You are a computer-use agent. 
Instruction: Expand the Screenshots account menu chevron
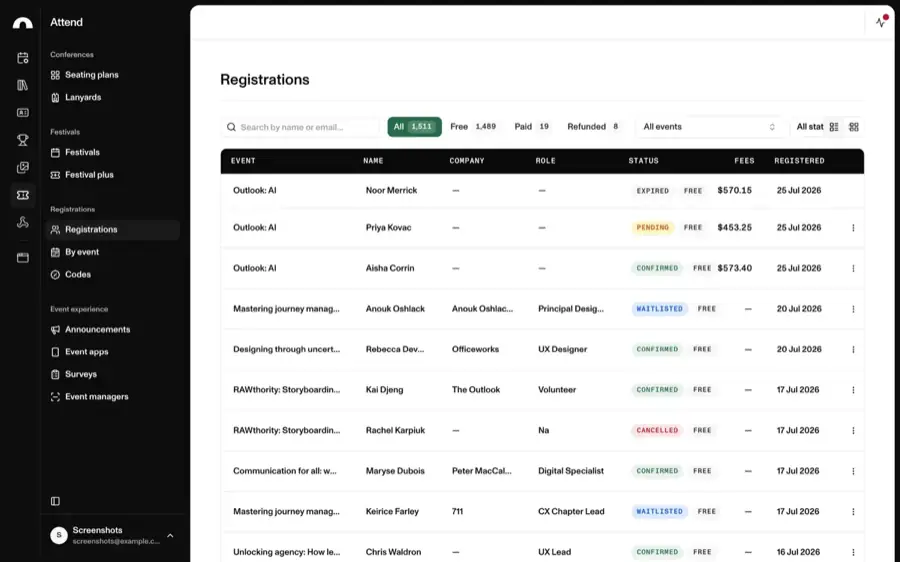[170, 536]
